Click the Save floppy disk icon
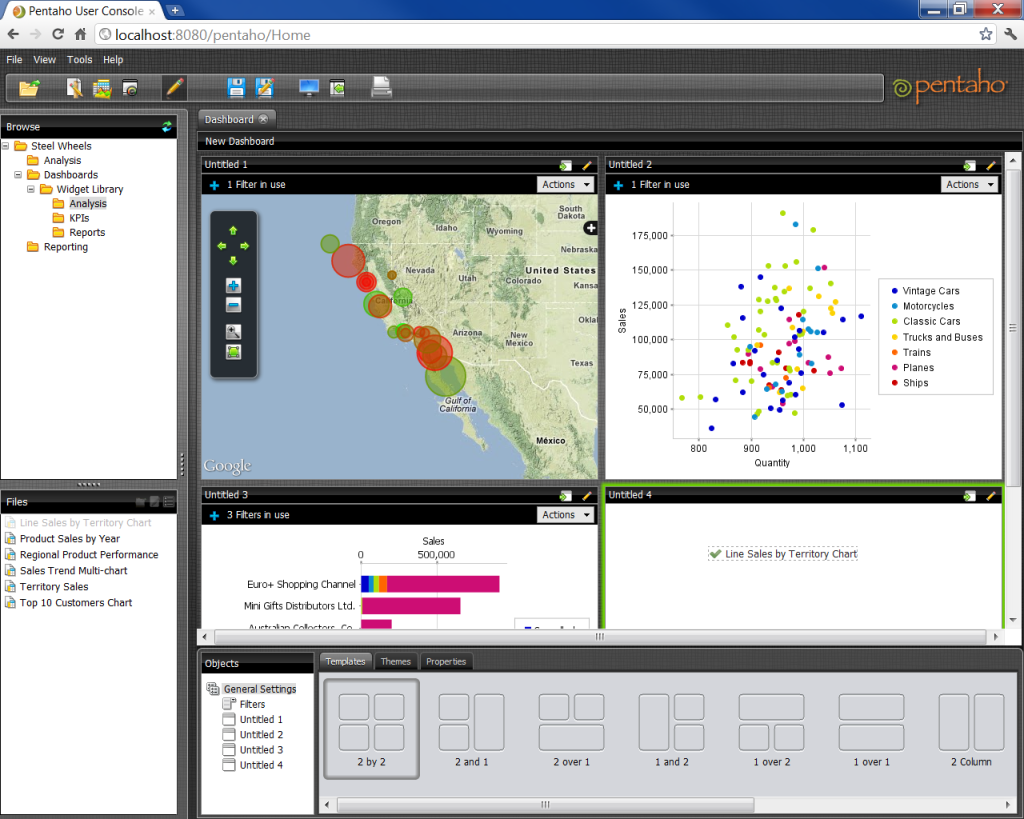Screen dimensions: 1024x819 (x=236, y=88)
